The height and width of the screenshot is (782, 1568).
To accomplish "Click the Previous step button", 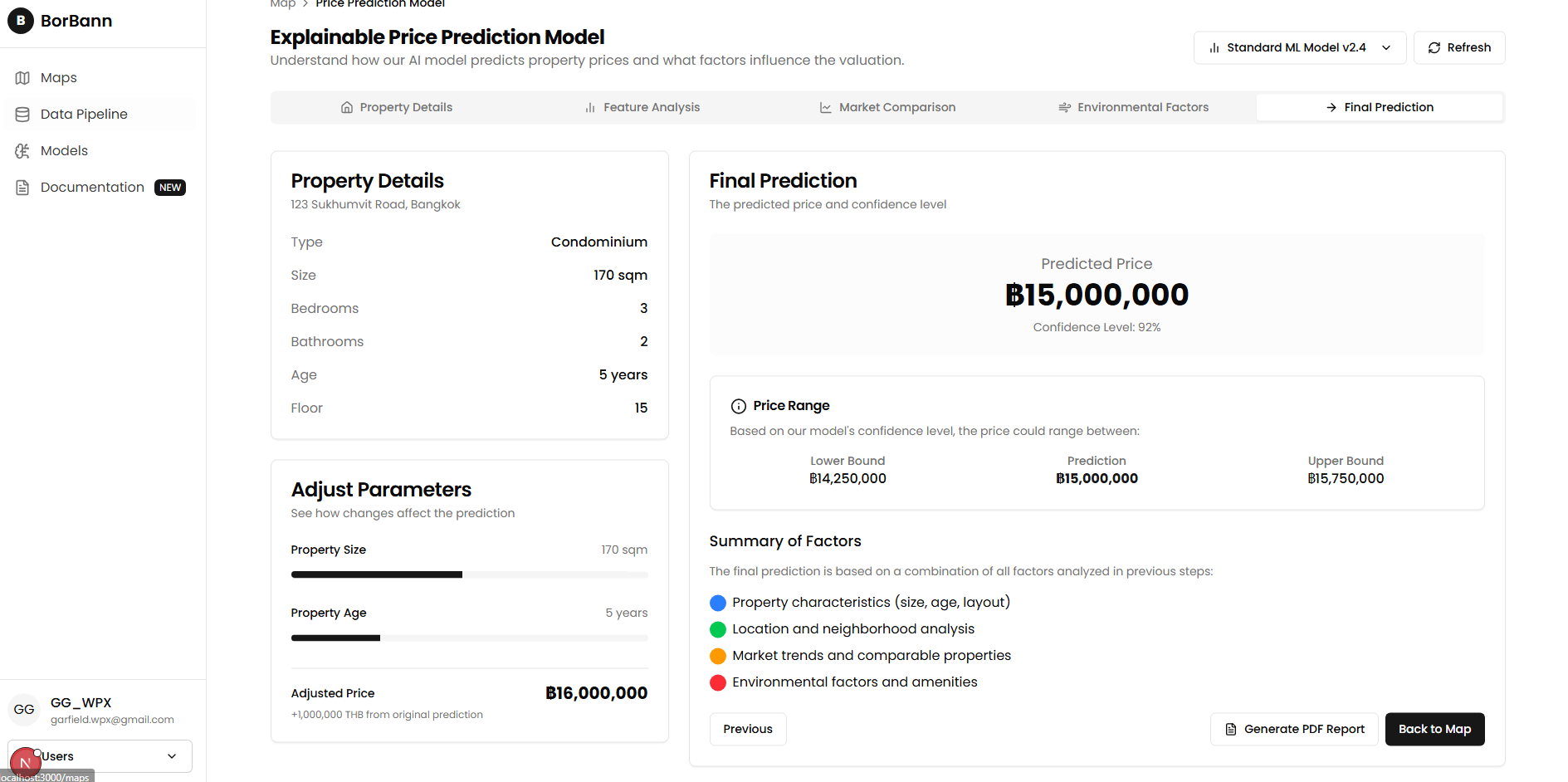I will 747,729.
